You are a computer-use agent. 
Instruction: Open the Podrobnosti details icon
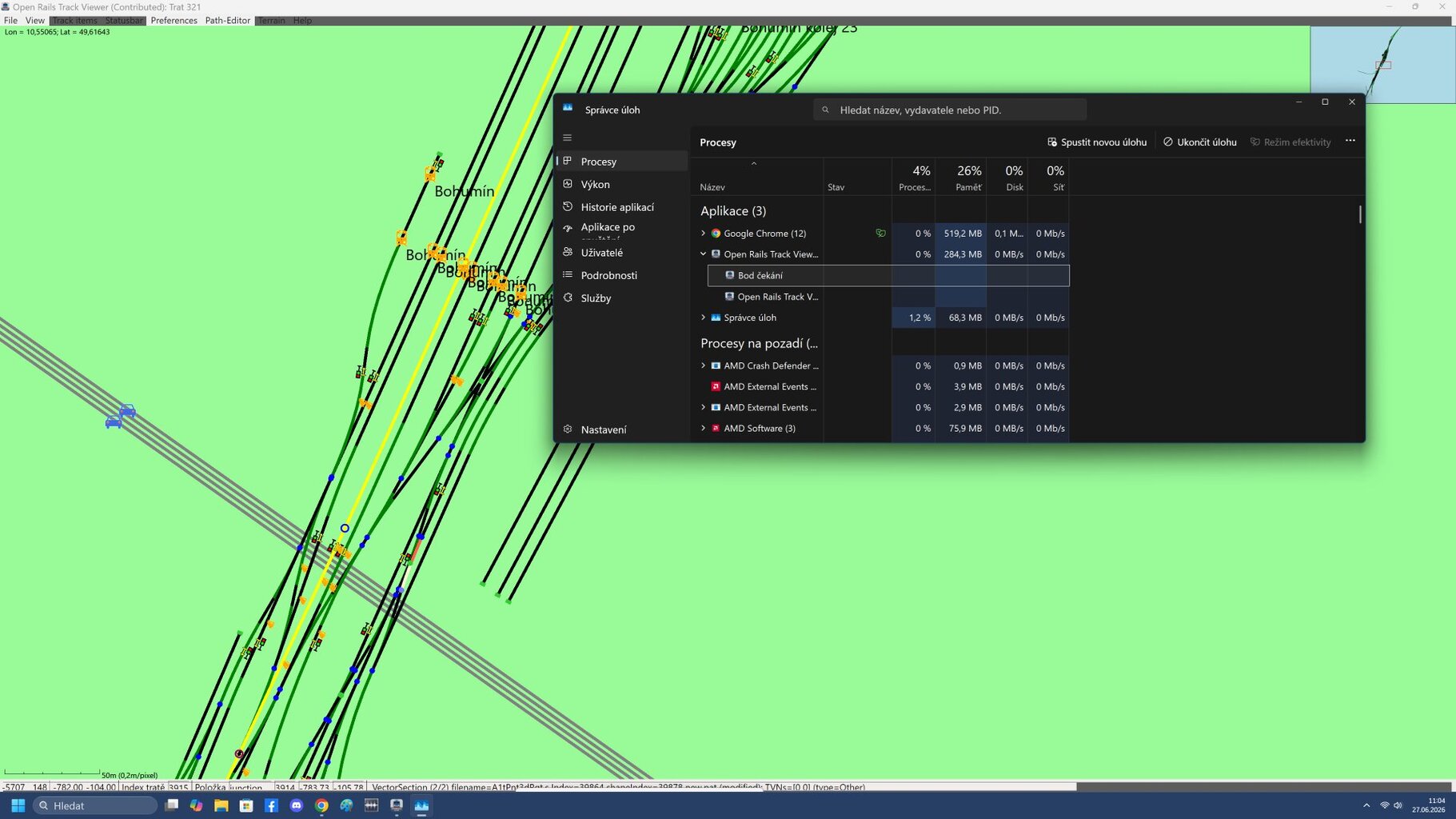click(x=568, y=274)
